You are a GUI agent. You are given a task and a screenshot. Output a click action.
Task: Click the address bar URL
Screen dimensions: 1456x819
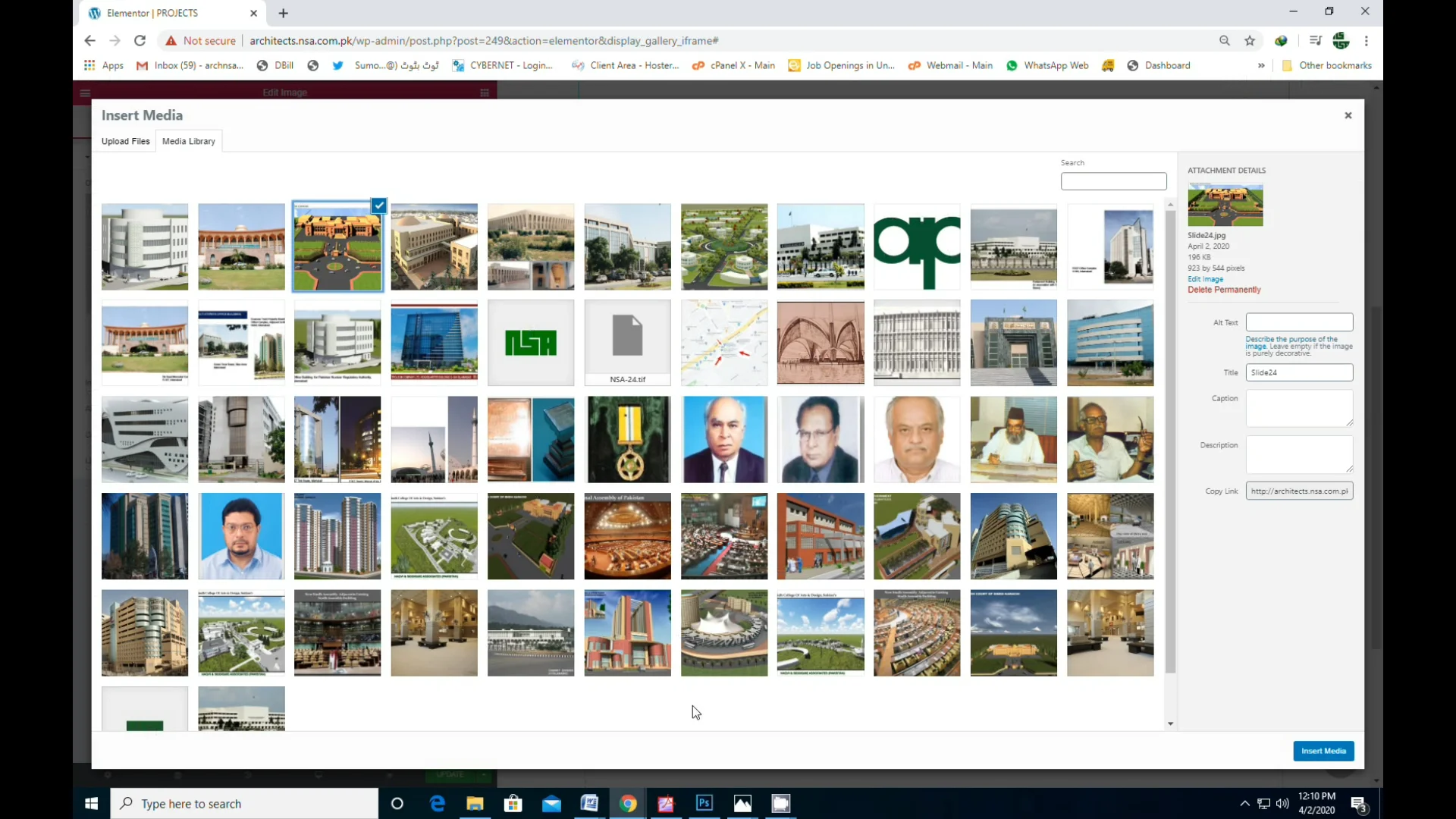tap(484, 41)
